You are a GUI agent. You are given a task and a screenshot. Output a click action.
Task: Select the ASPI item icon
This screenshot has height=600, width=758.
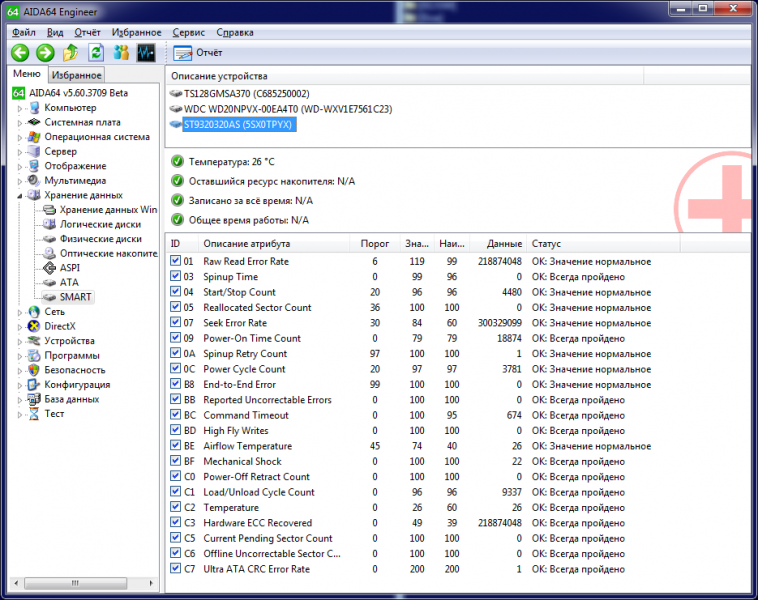tap(49, 267)
